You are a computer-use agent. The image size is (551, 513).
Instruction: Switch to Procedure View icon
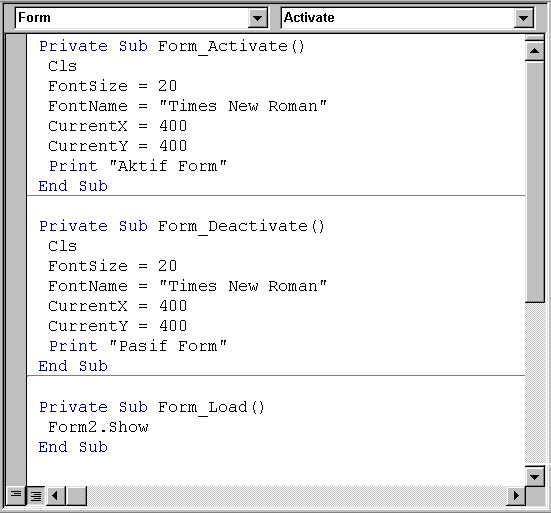coord(16,496)
